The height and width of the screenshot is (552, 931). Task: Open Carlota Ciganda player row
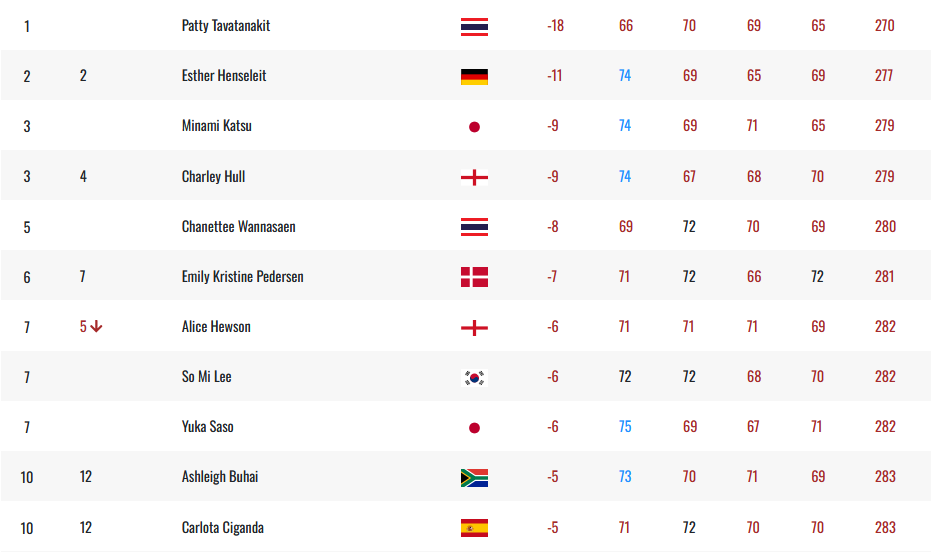click(x=466, y=527)
